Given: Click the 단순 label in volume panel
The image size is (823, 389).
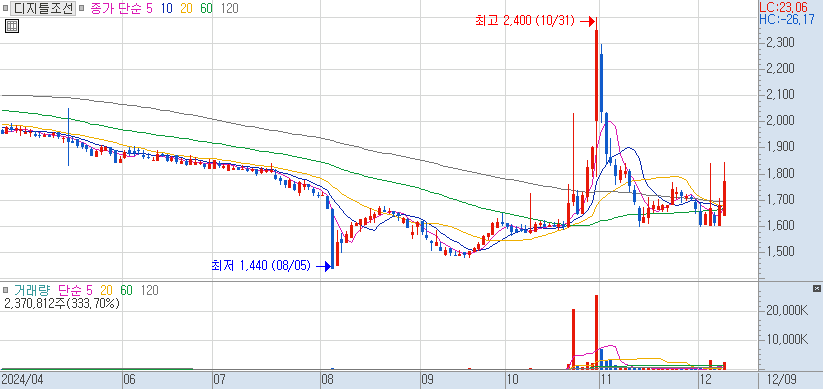Looking at the screenshot, I should coord(70,290).
